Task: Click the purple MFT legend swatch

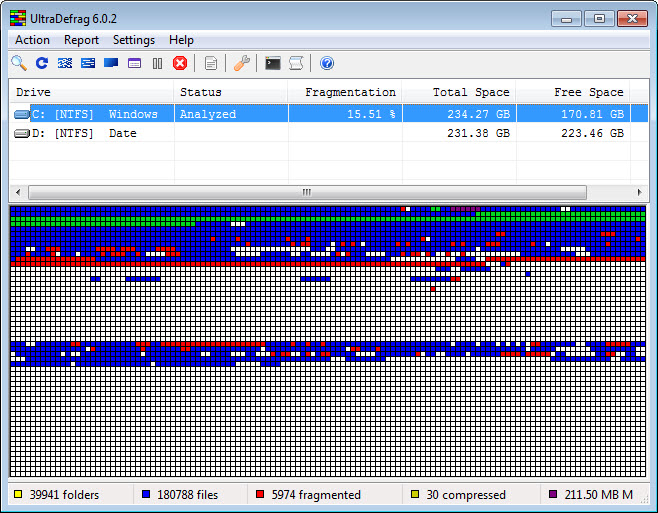Action: tap(553, 494)
